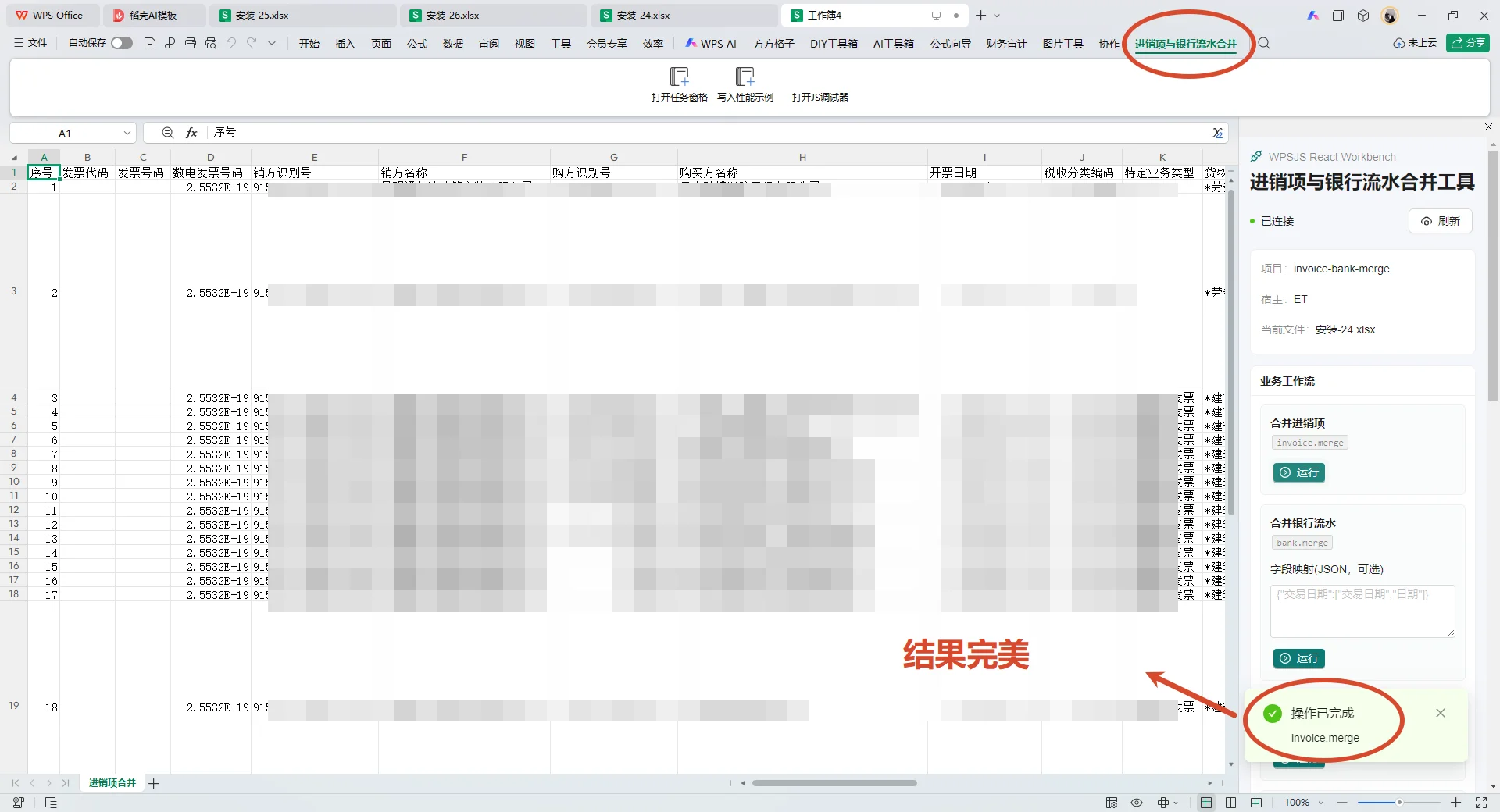This screenshot has width=1500, height=812.
Task: Expand the quick access toolbar dropdown arrow
Action: pos(272,43)
